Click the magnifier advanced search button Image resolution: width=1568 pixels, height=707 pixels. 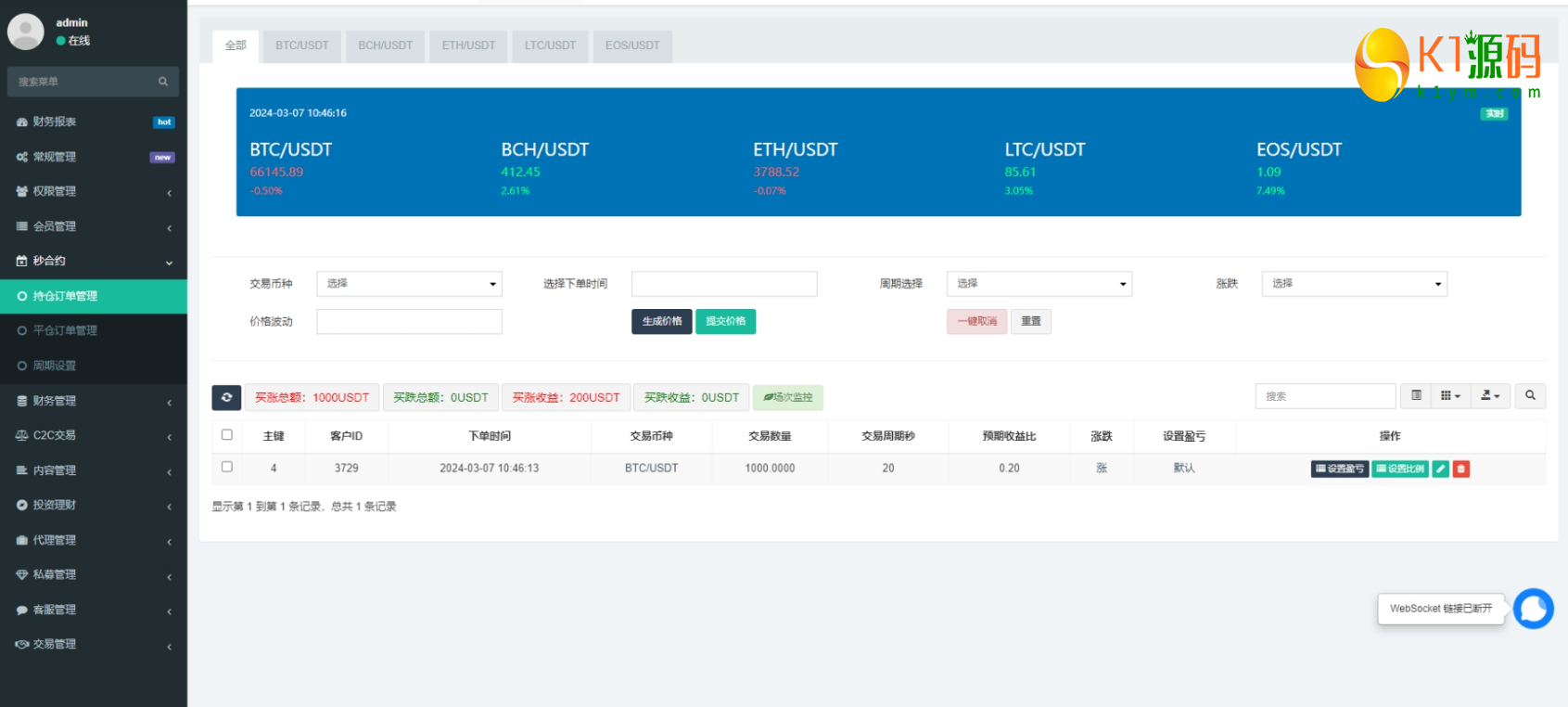click(1530, 396)
